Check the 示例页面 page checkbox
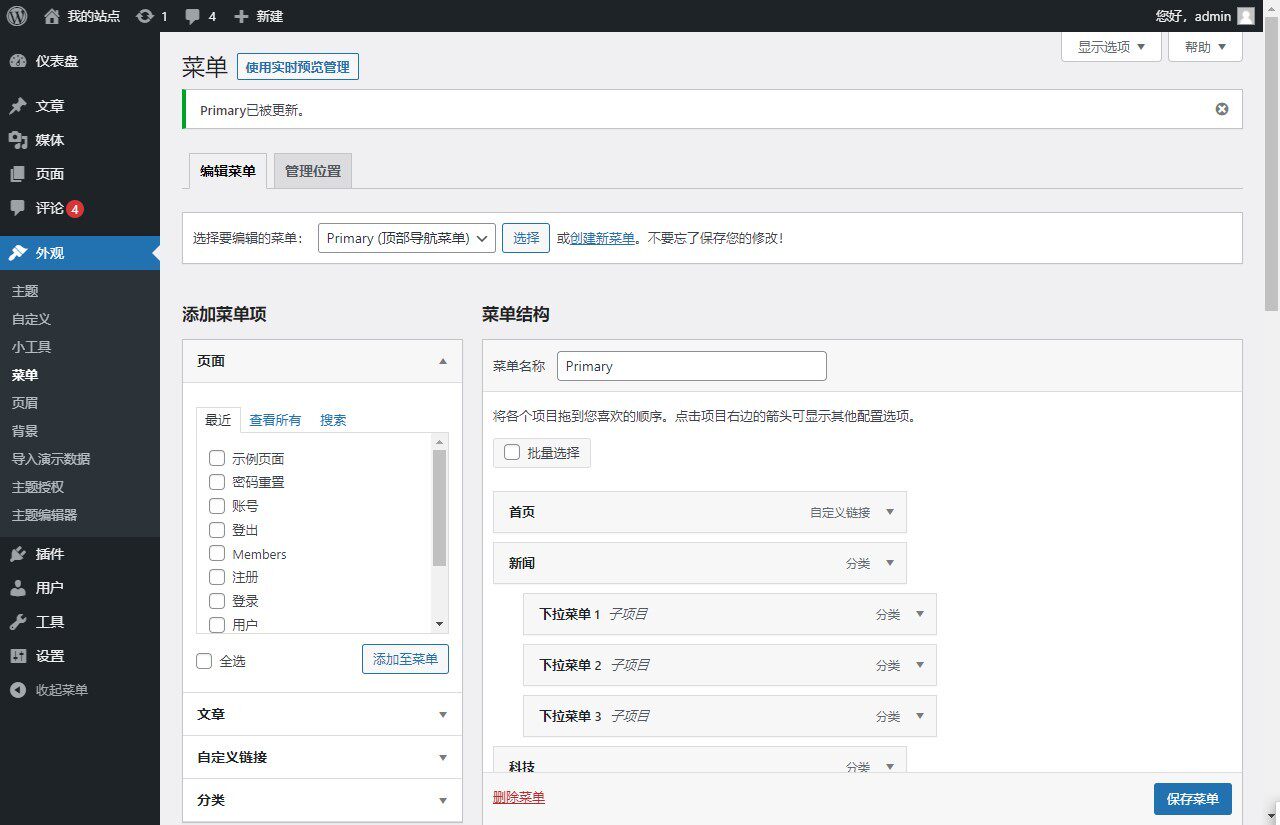Screen dimensions: 1280x825 [x=217, y=458]
